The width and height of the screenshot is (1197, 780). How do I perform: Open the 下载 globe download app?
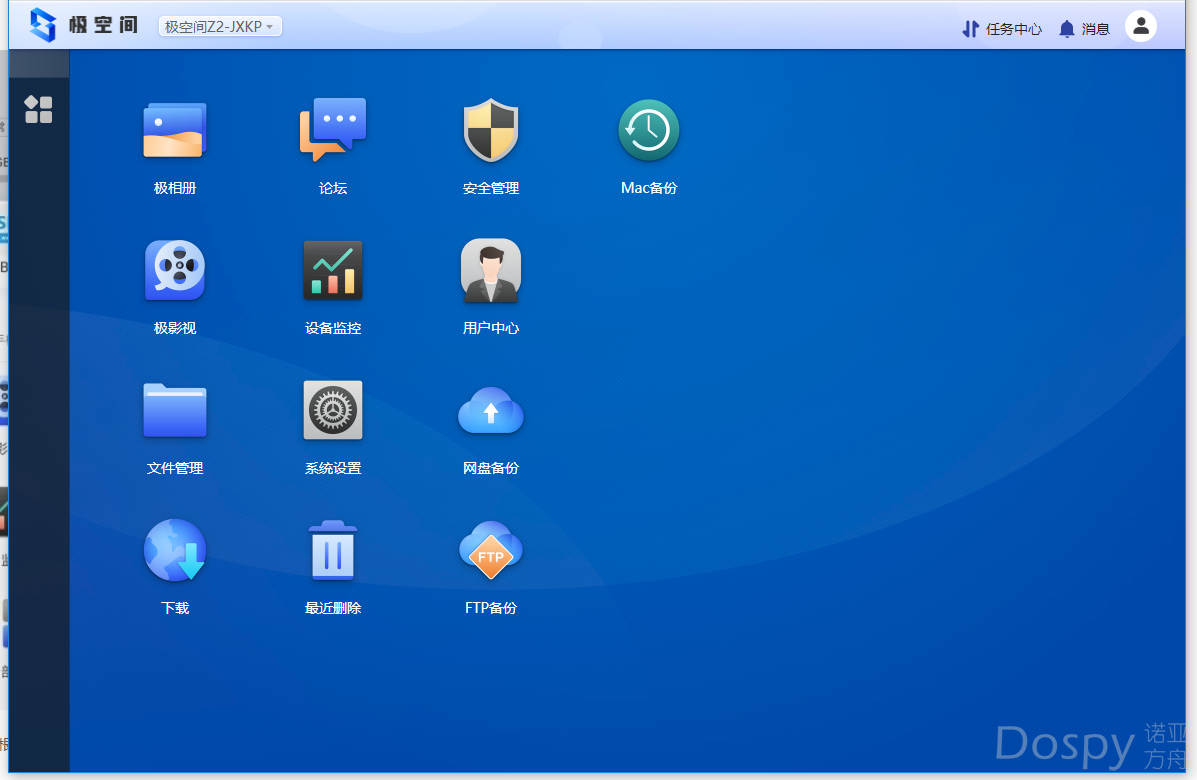(x=175, y=550)
